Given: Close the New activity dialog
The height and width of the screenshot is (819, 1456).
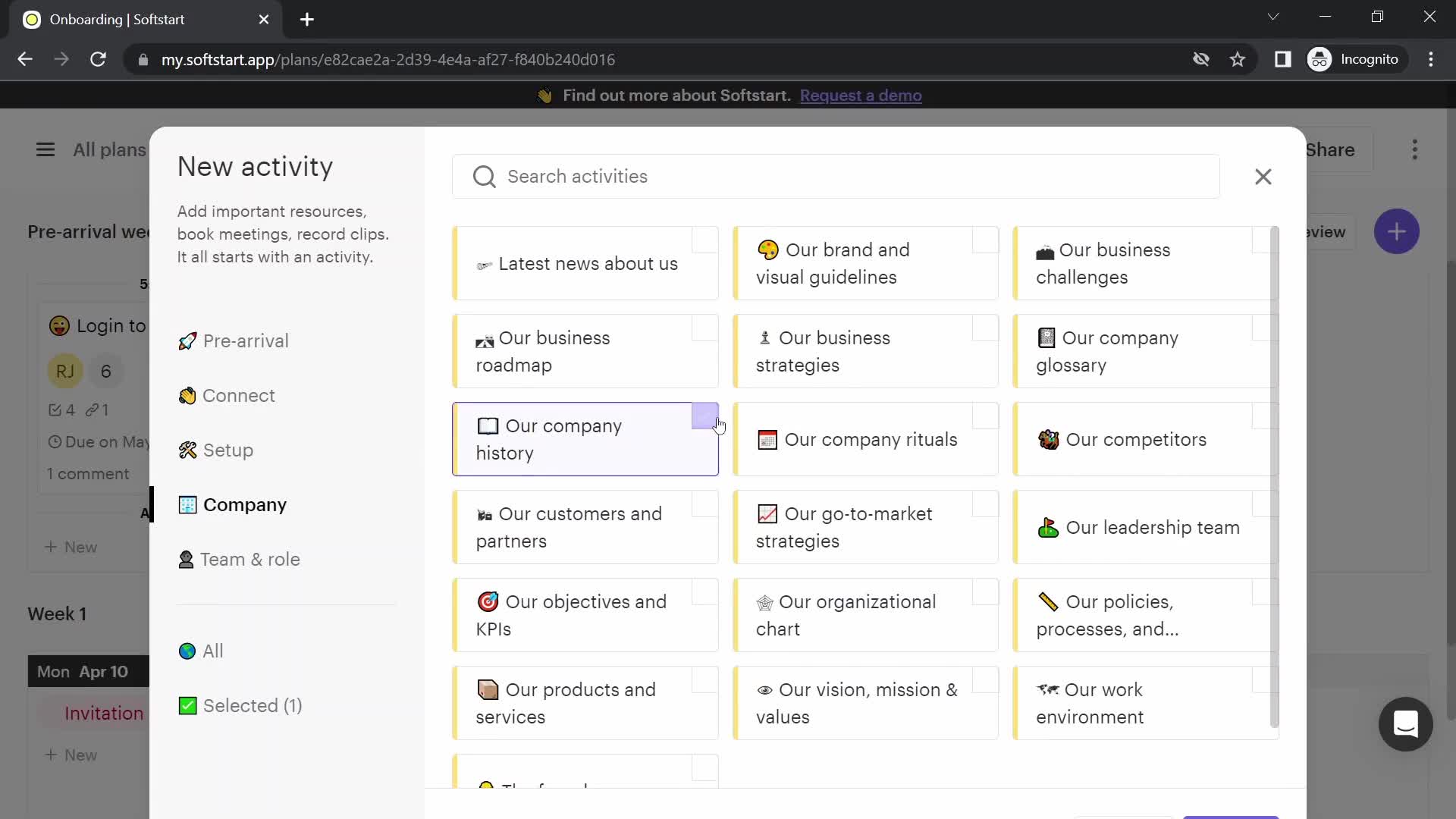Looking at the screenshot, I should pos(1263,177).
